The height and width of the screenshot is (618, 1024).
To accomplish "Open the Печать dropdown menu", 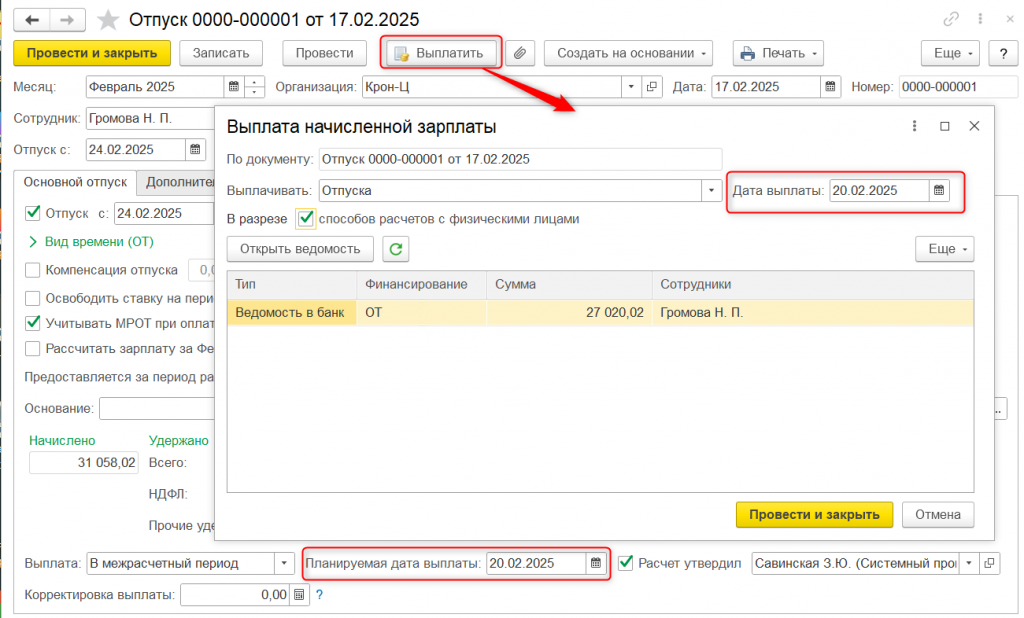I will point(778,53).
